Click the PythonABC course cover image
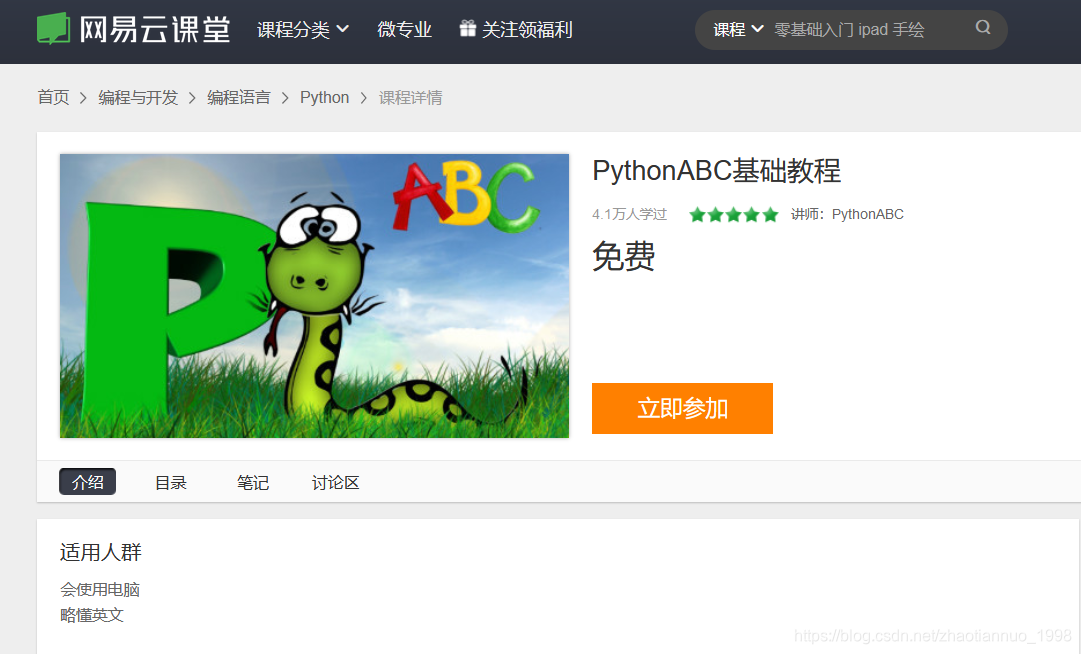 [314, 296]
